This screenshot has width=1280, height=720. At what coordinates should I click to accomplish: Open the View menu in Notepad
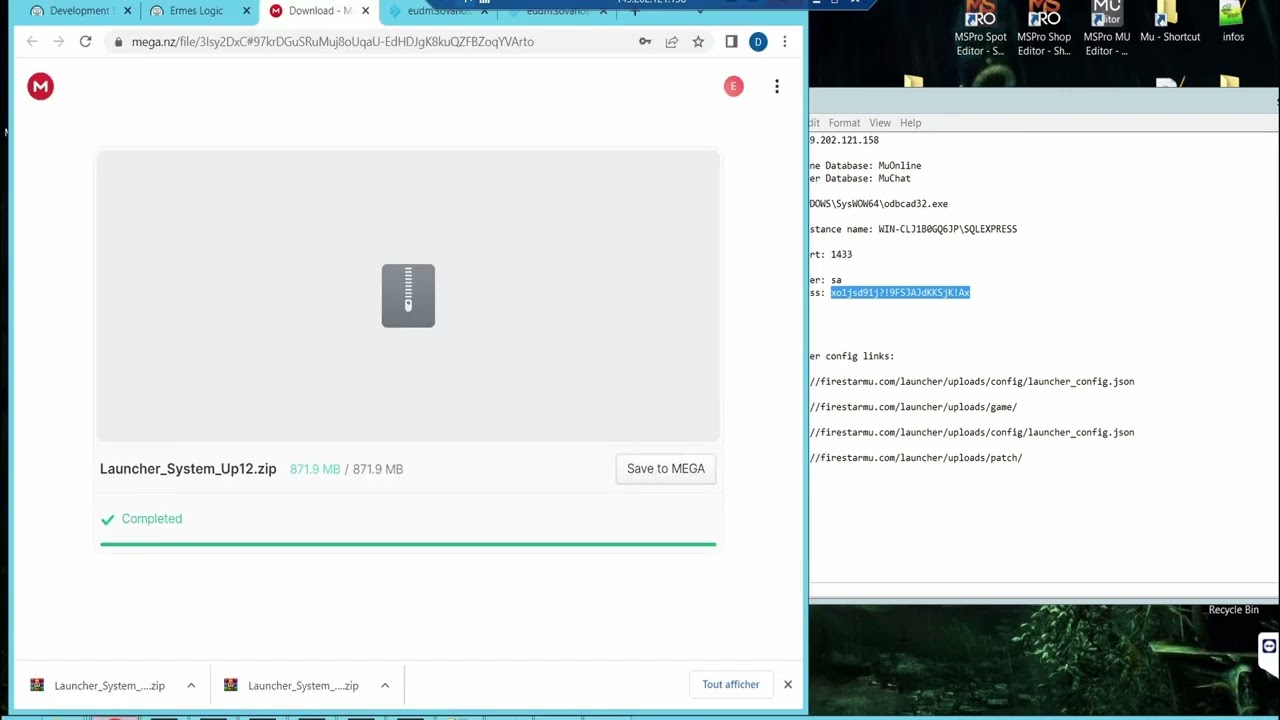click(880, 123)
